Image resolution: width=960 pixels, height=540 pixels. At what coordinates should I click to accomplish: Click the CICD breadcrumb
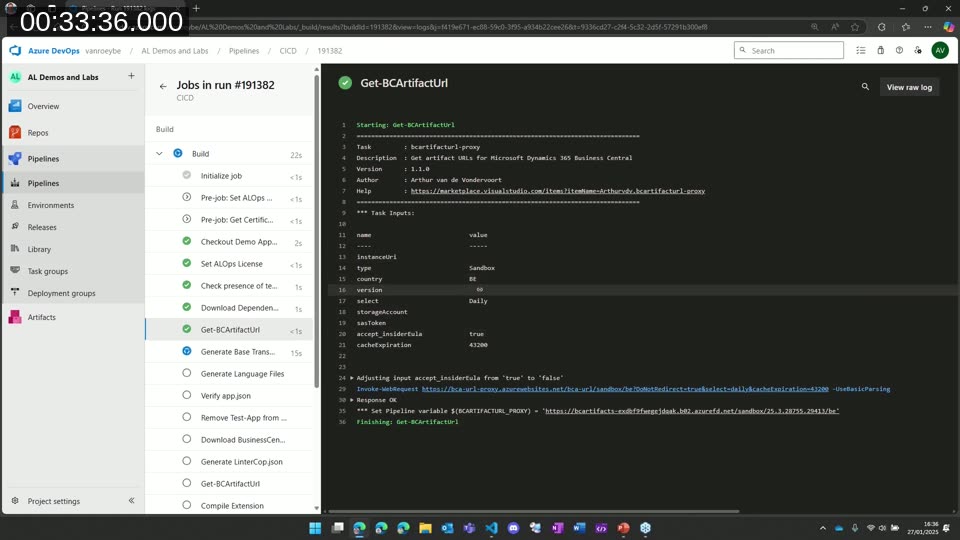288,51
